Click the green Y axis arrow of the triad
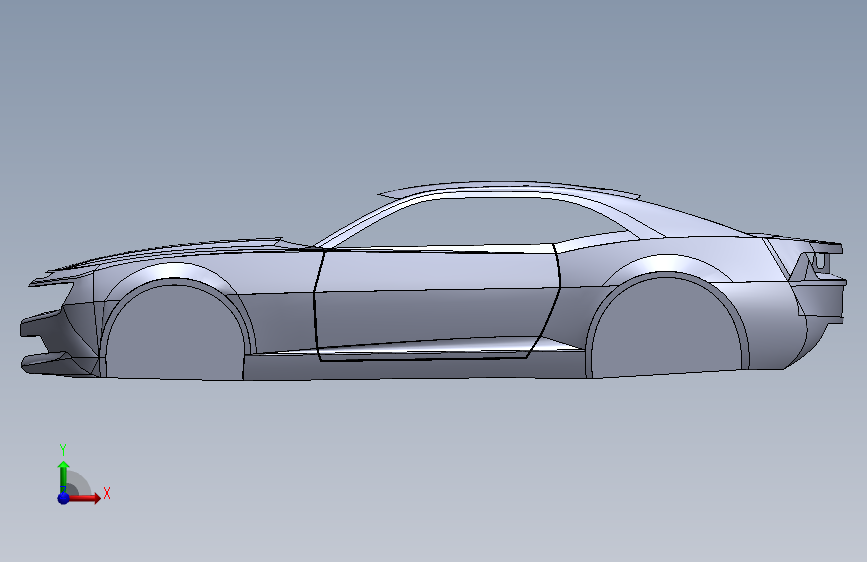The height and width of the screenshot is (562, 867). [x=64, y=476]
